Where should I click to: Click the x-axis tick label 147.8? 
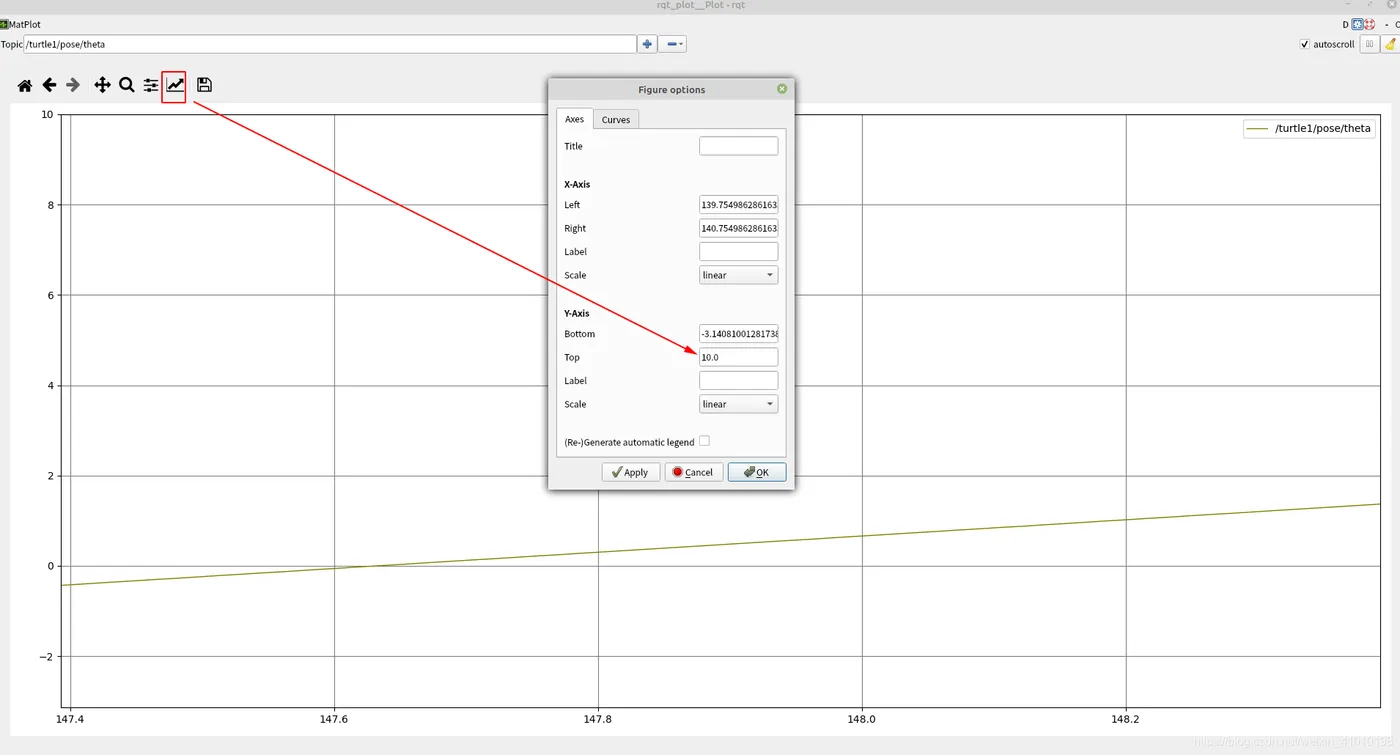click(598, 719)
